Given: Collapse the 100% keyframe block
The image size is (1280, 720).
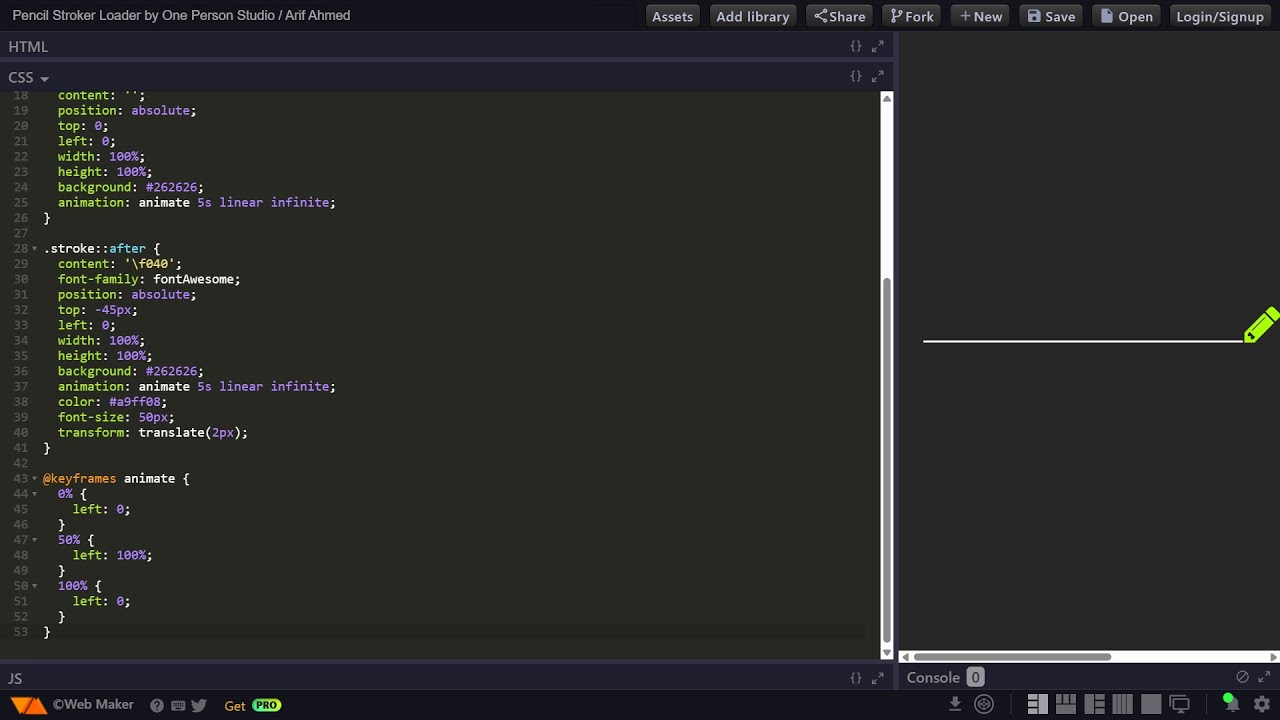Looking at the screenshot, I should (x=35, y=586).
